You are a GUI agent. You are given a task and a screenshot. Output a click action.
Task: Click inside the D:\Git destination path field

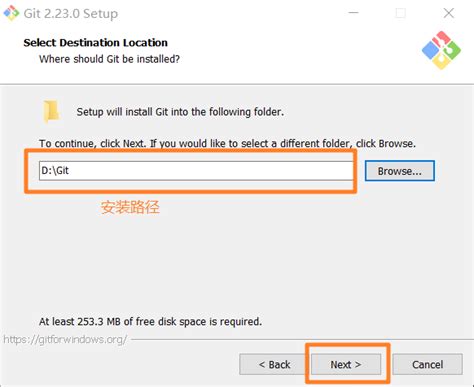196,171
